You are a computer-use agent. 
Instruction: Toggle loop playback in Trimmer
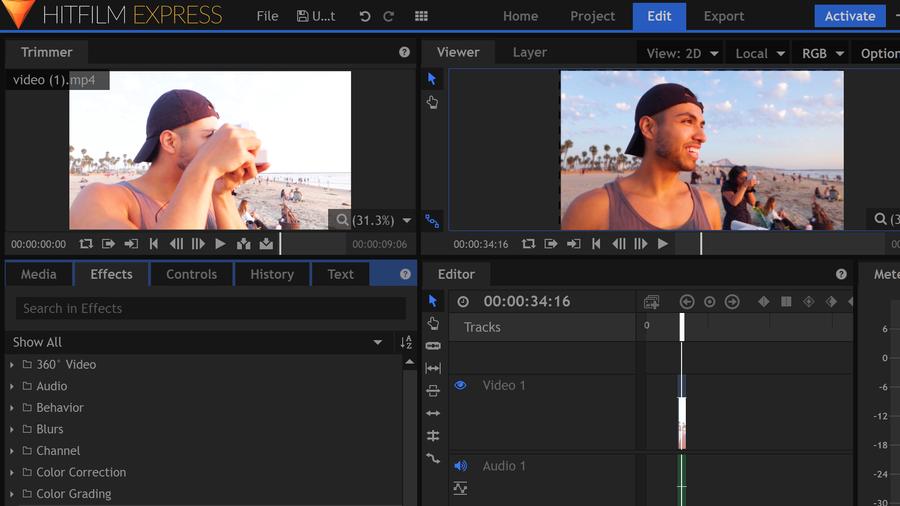tap(86, 244)
